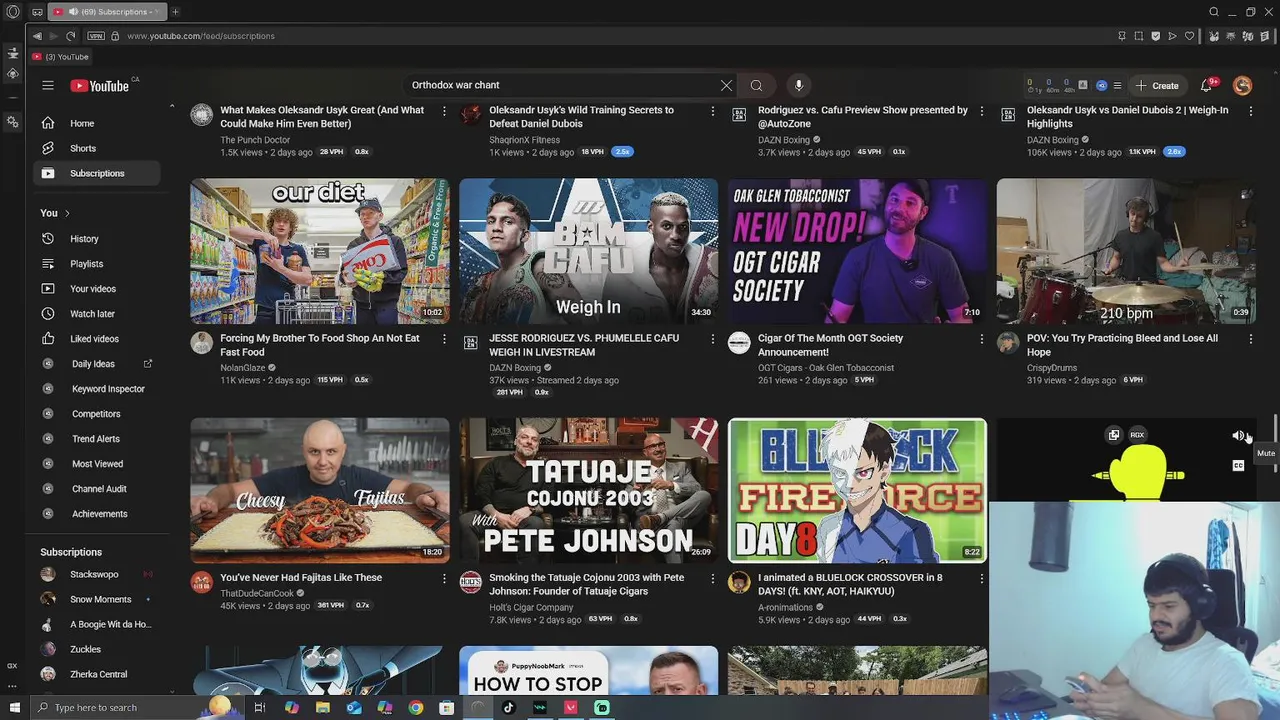Image resolution: width=1280 pixels, height=720 pixels.
Task: Open the account avatar menu
Action: pyautogui.click(x=1242, y=85)
